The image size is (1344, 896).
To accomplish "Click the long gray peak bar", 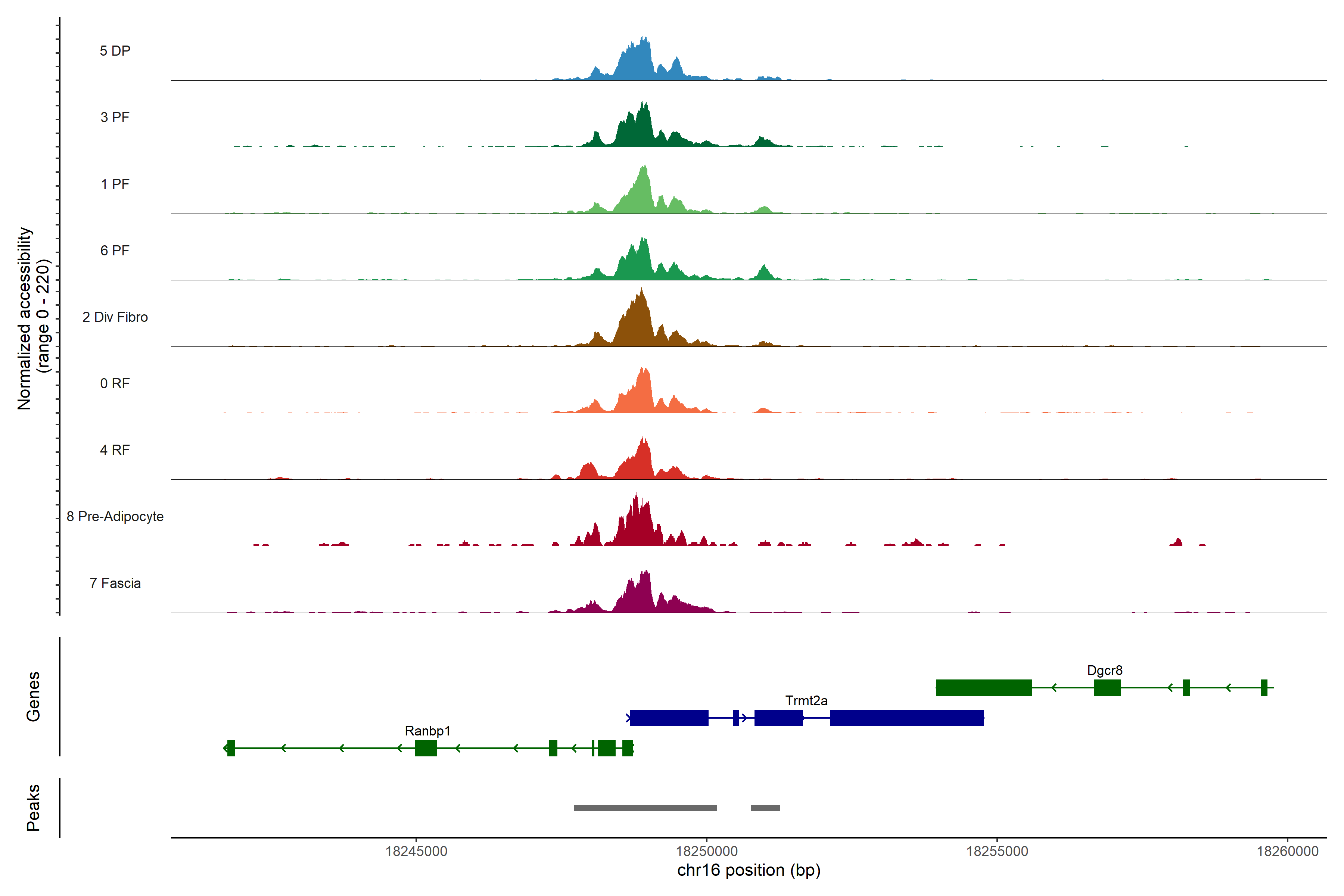I will click(x=645, y=808).
